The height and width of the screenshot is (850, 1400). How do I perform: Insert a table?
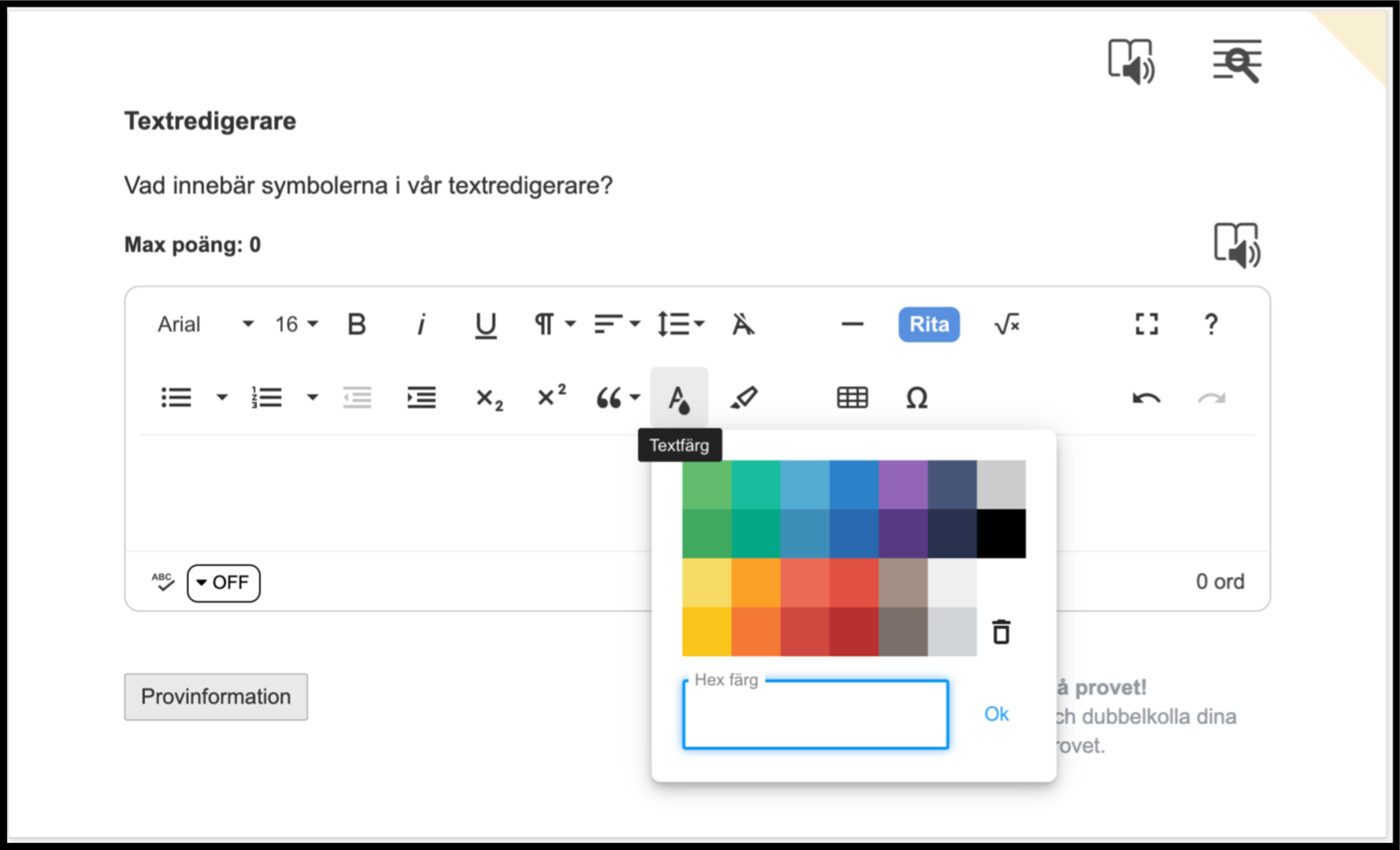point(852,397)
